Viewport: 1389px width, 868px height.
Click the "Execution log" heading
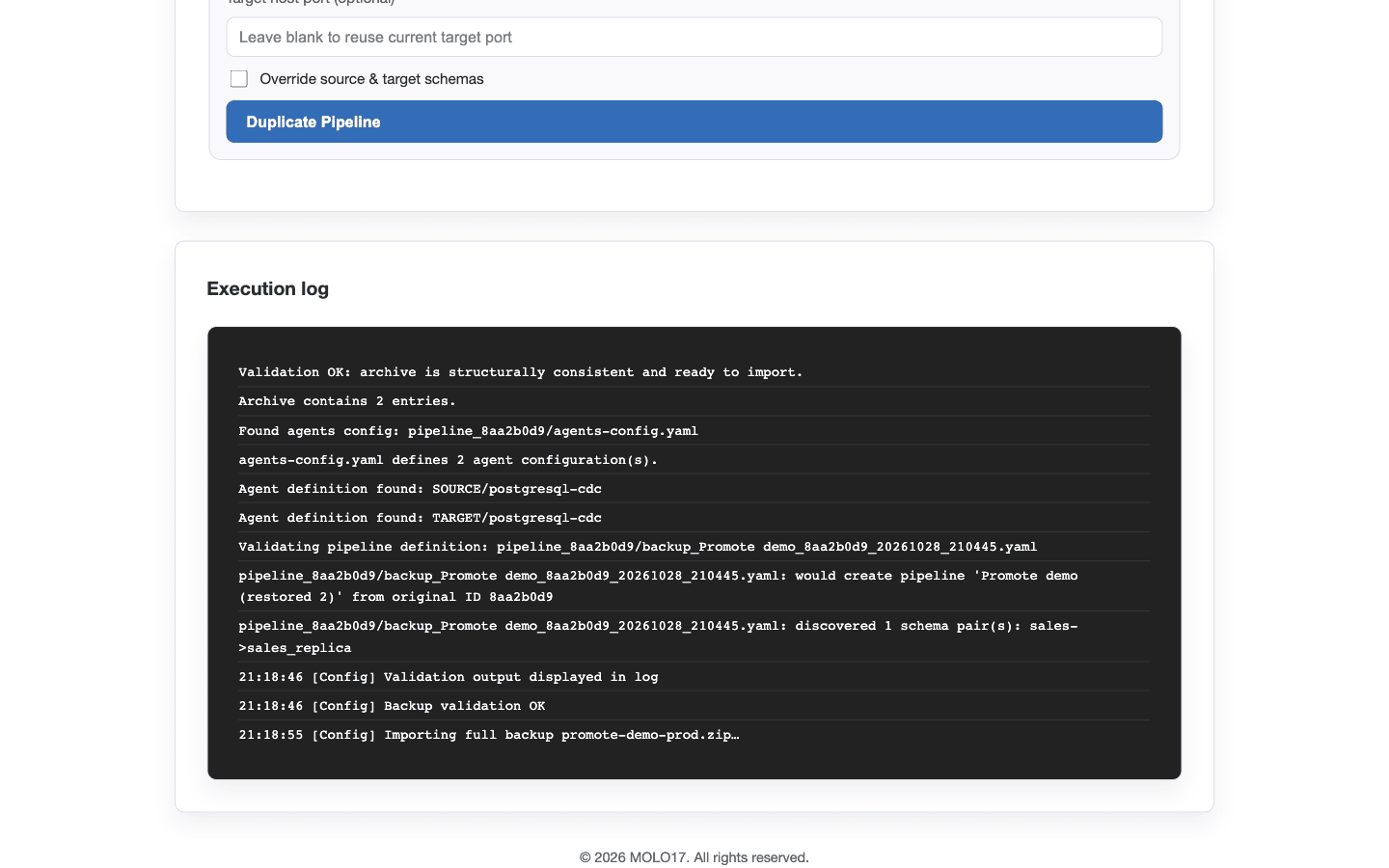click(268, 288)
